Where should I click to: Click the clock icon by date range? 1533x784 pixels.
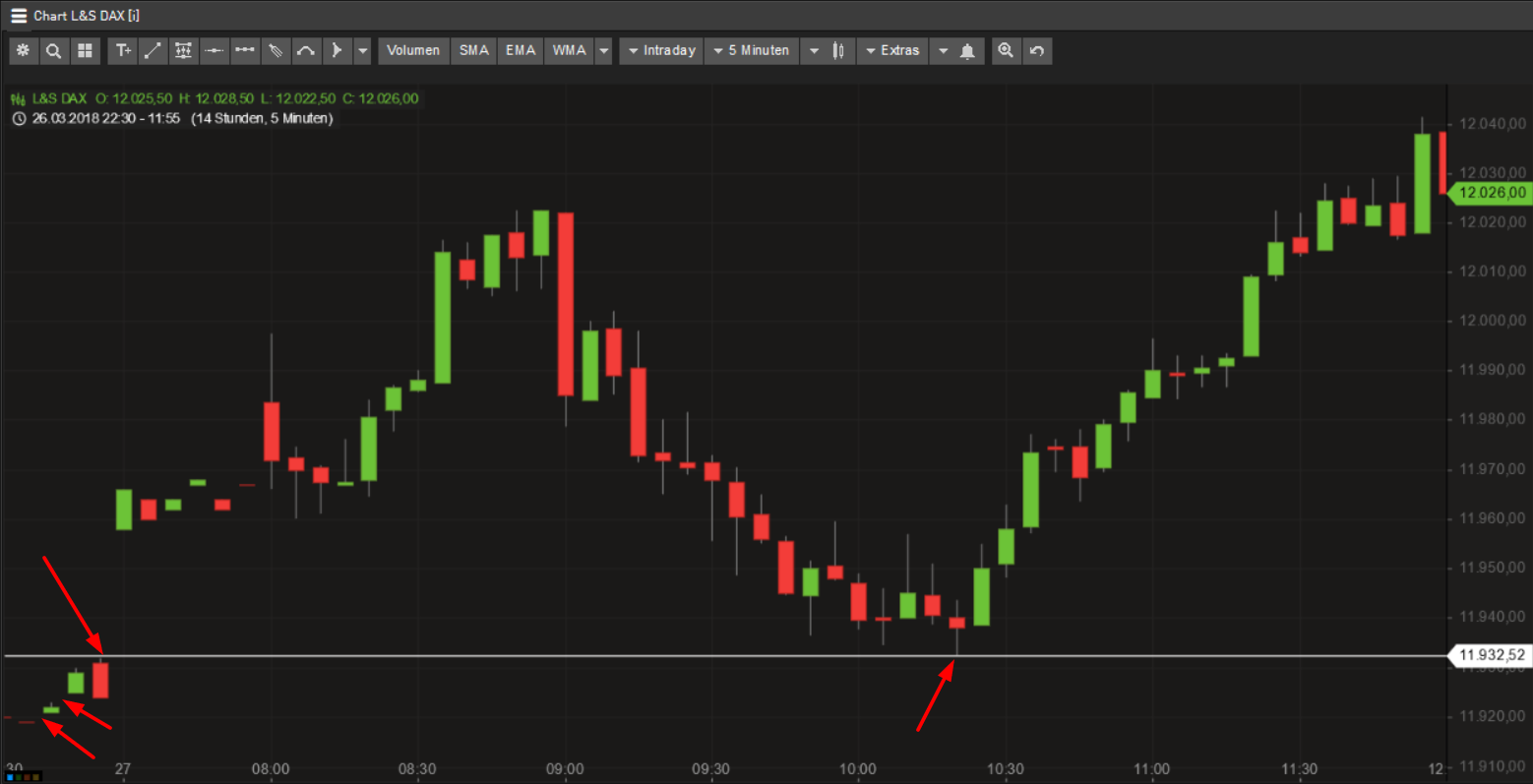[x=19, y=118]
